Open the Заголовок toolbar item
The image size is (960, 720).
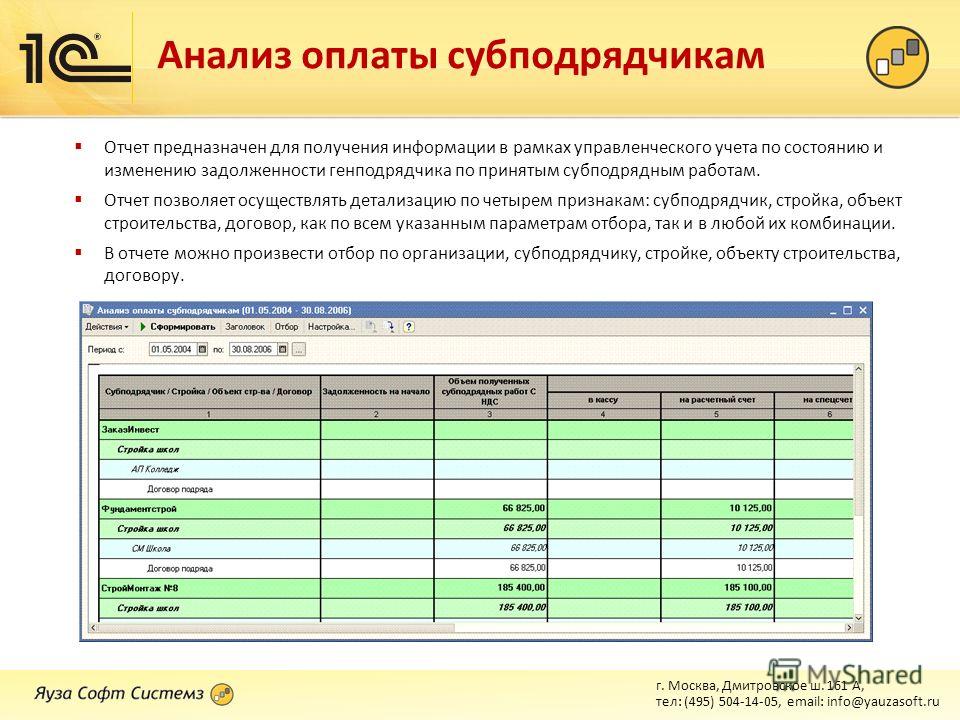tap(245, 327)
